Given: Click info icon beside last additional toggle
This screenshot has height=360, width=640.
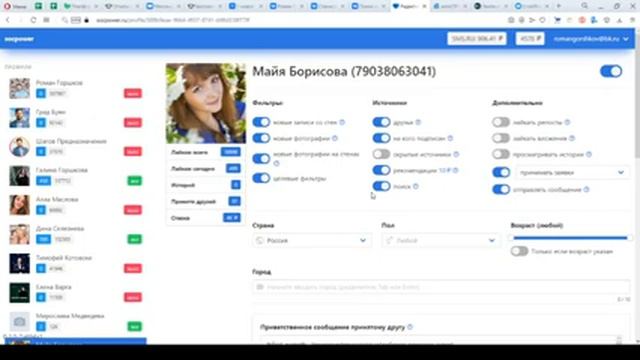Looking at the screenshot, I should [586, 189].
